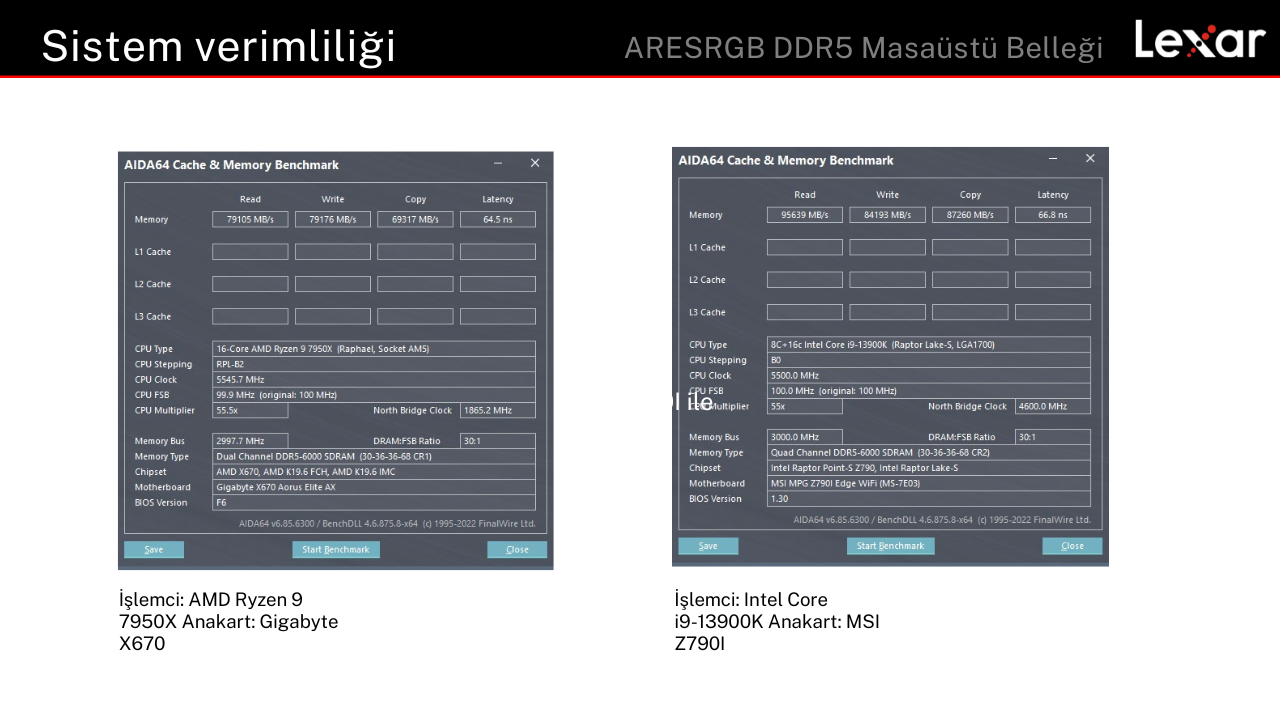The width and height of the screenshot is (1280, 720).
Task: Click the L2 Cache Read box in the Intel window
Action: 805,280
